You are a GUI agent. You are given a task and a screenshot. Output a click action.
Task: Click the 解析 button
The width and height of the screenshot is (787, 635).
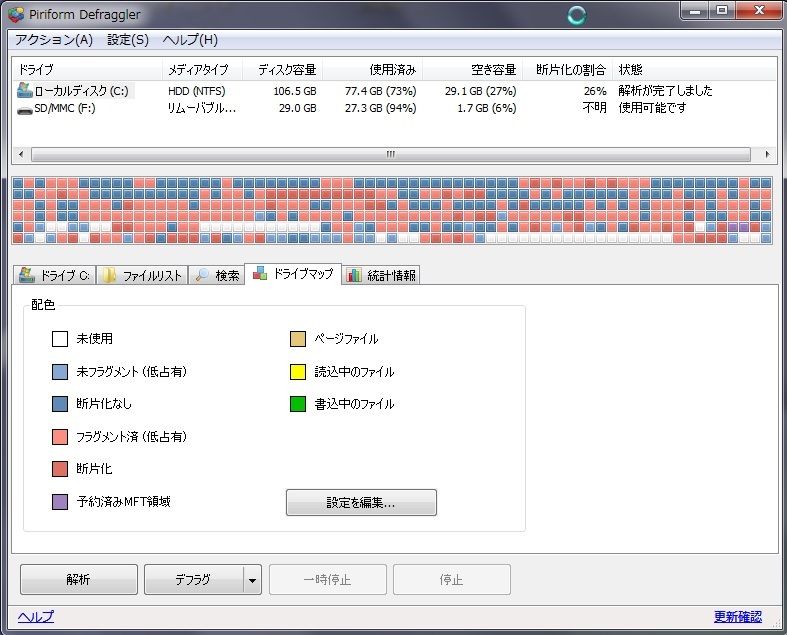79,579
